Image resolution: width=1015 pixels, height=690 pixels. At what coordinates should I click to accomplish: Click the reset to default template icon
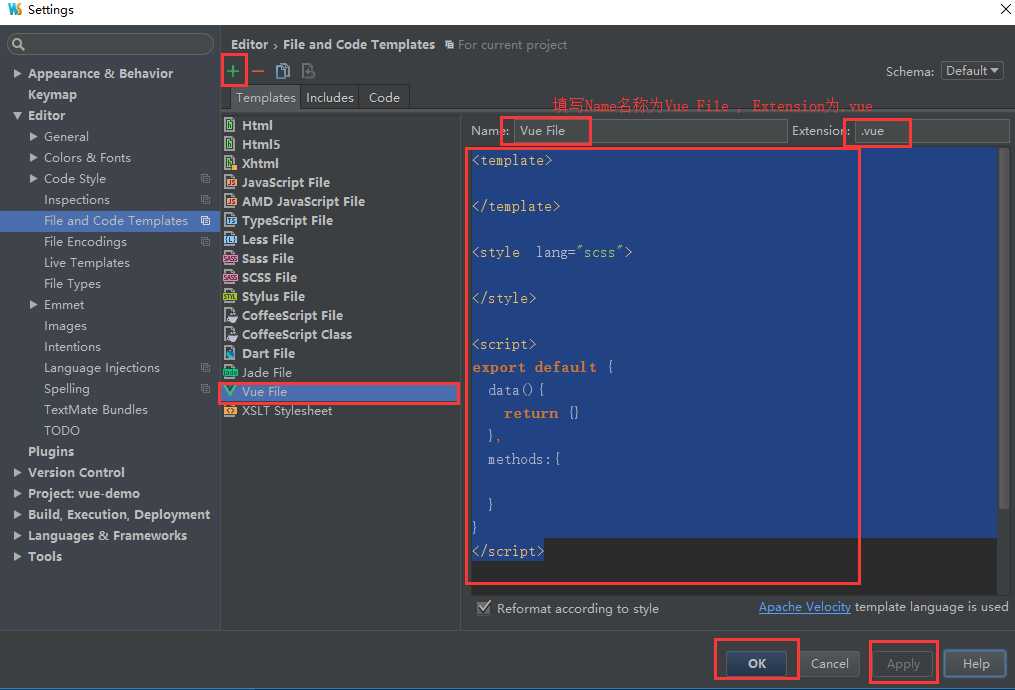308,71
